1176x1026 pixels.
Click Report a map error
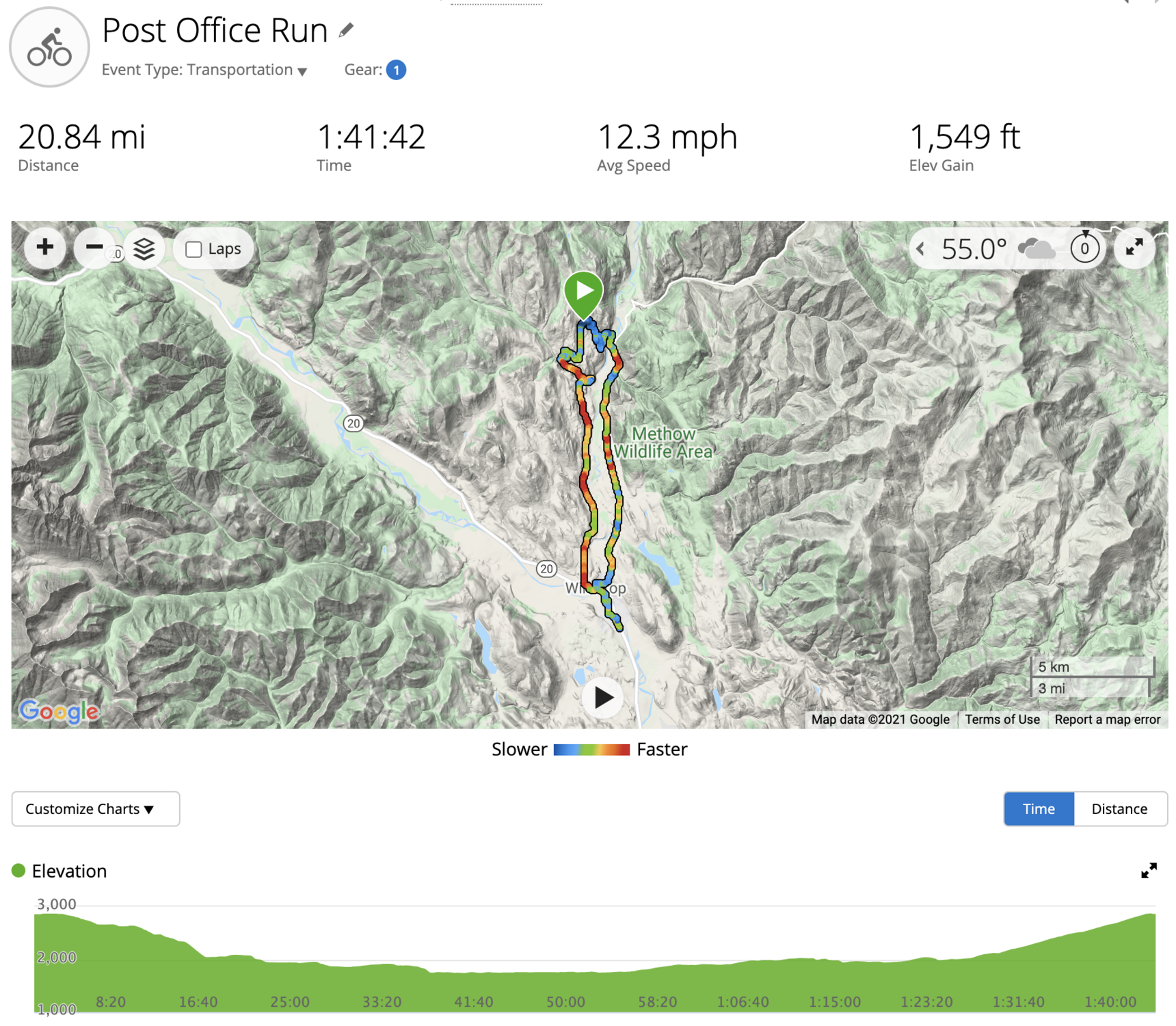tap(1107, 719)
